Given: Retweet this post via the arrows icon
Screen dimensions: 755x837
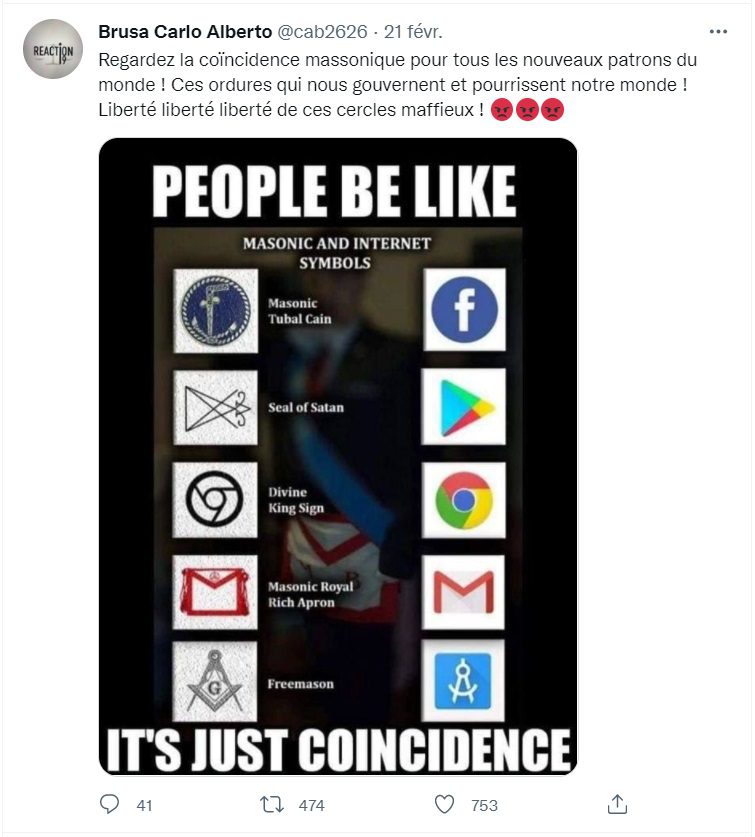Looking at the screenshot, I should point(272,804).
